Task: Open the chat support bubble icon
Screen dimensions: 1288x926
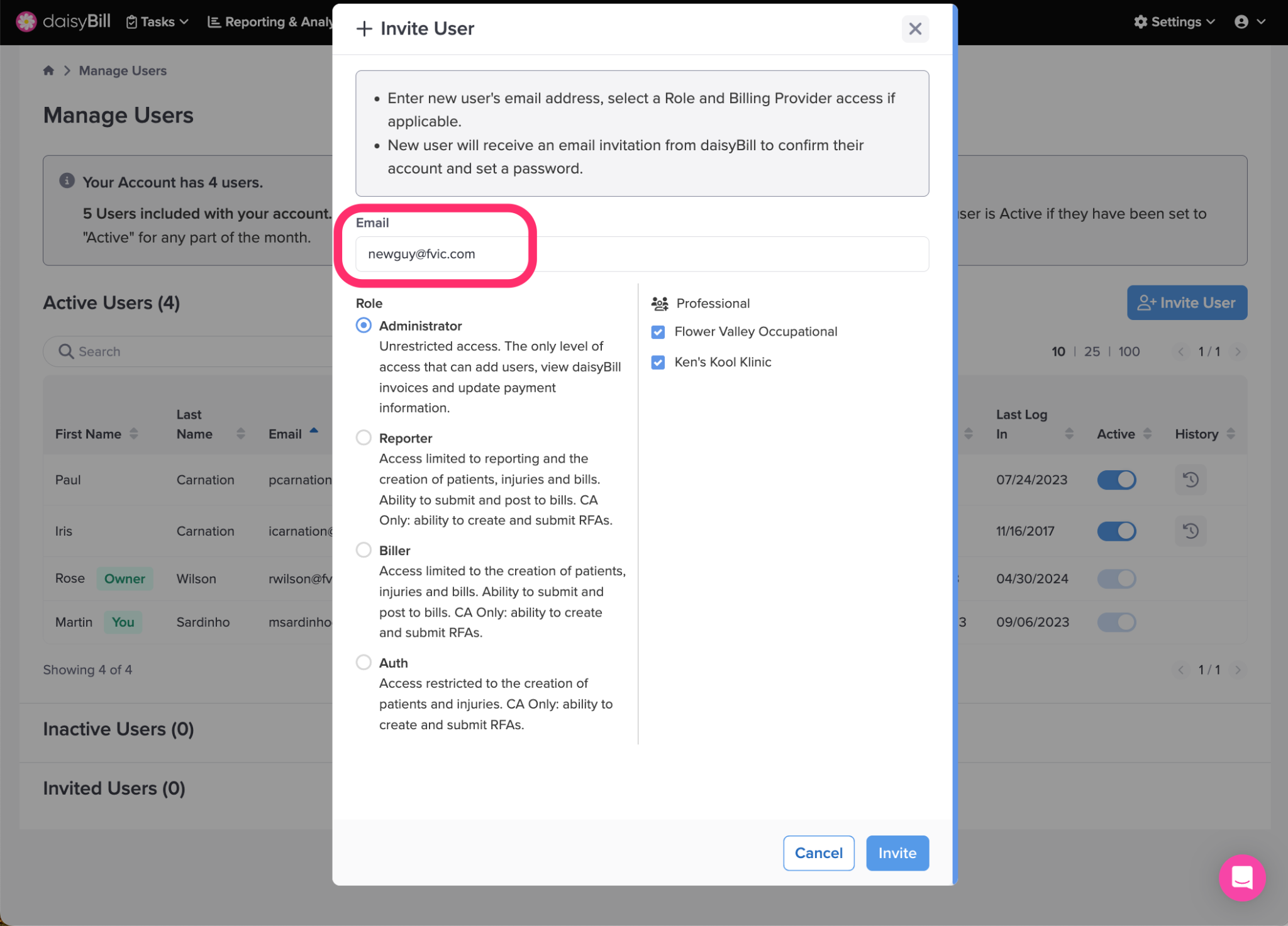Action: click(x=1241, y=878)
